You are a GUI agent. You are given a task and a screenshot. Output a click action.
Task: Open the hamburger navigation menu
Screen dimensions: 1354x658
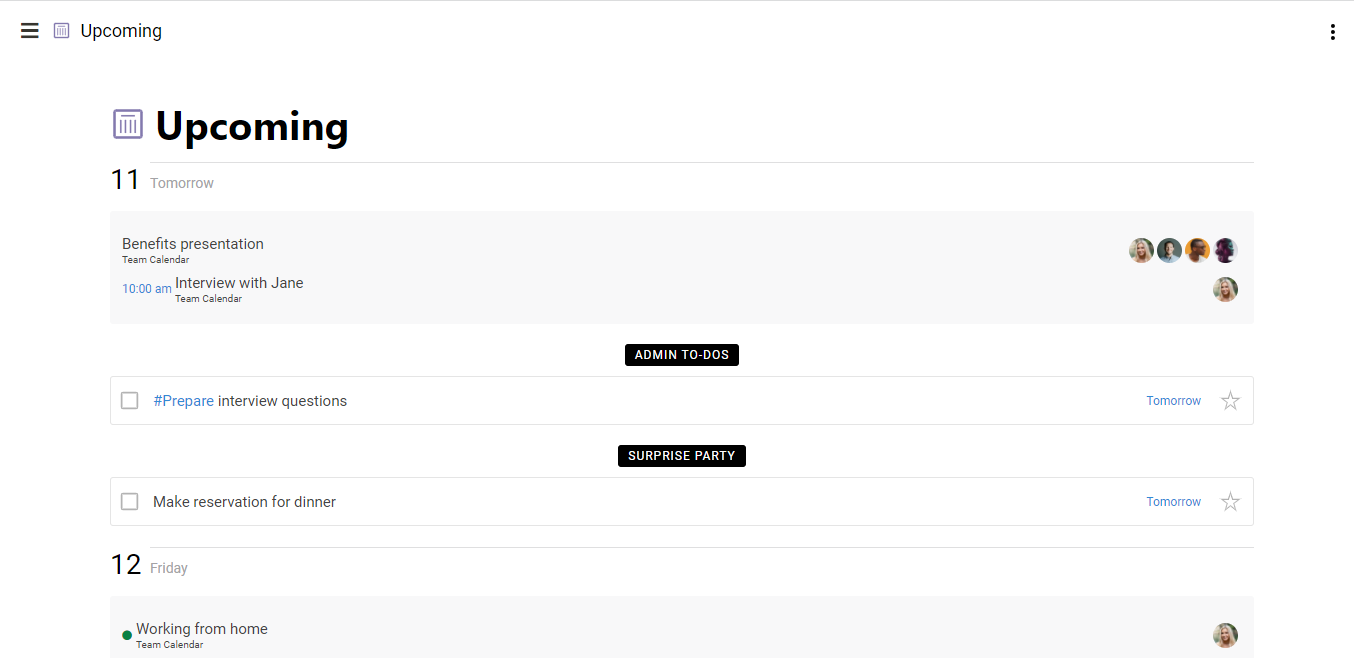click(x=30, y=31)
